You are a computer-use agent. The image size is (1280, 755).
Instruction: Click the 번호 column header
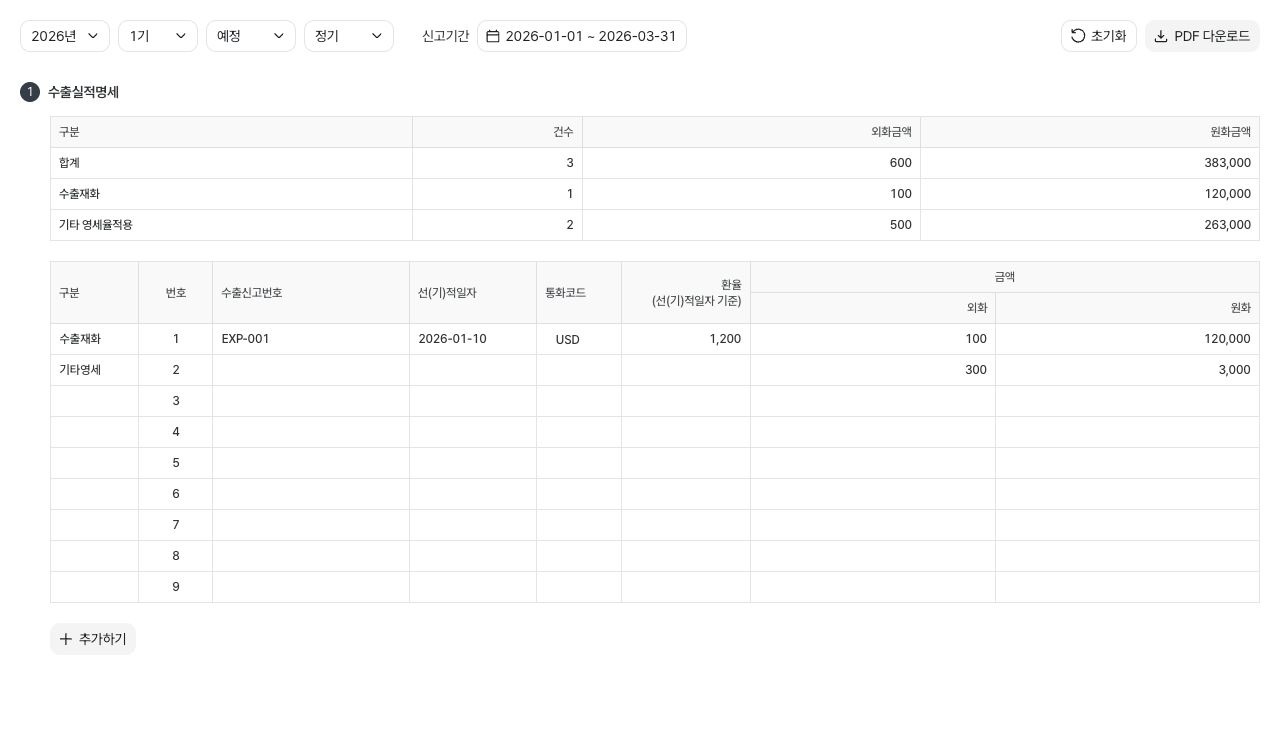coord(176,293)
